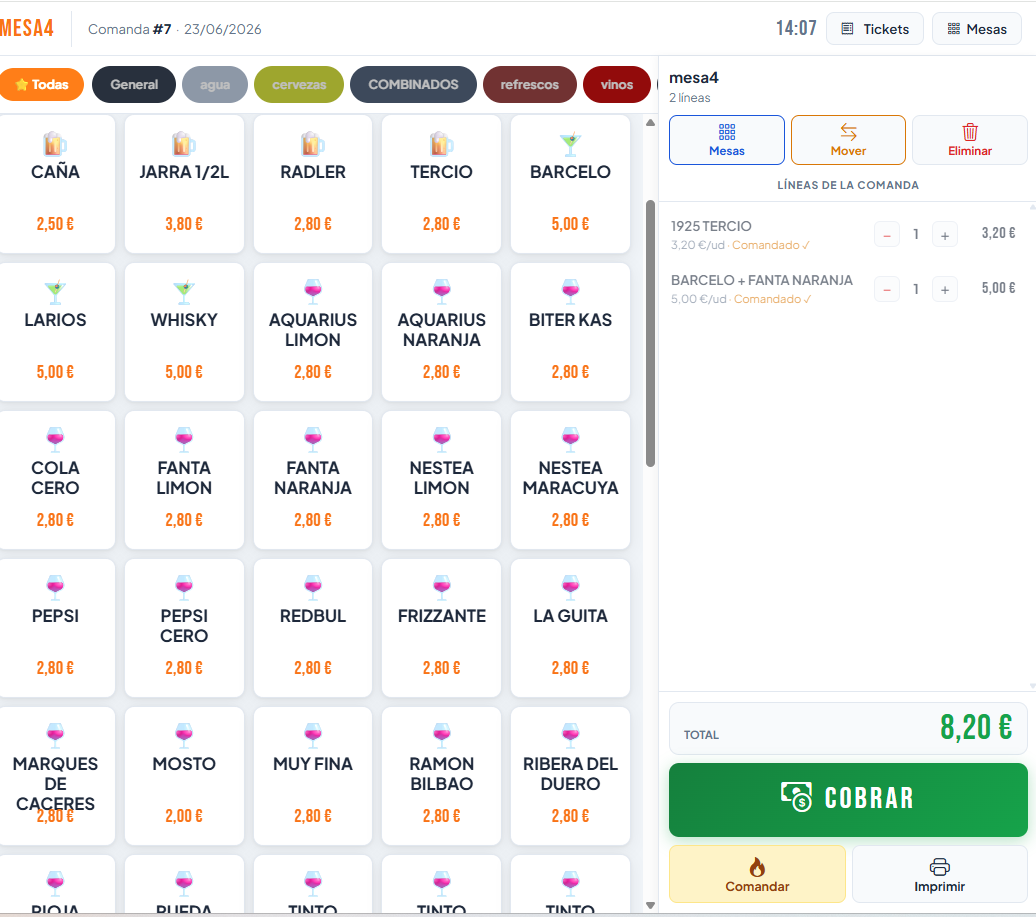Image resolution: width=1036 pixels, height=917 pixels.
Task: Switch to the cervezas category
Action: pyautogui.click(x=299, y=85)
